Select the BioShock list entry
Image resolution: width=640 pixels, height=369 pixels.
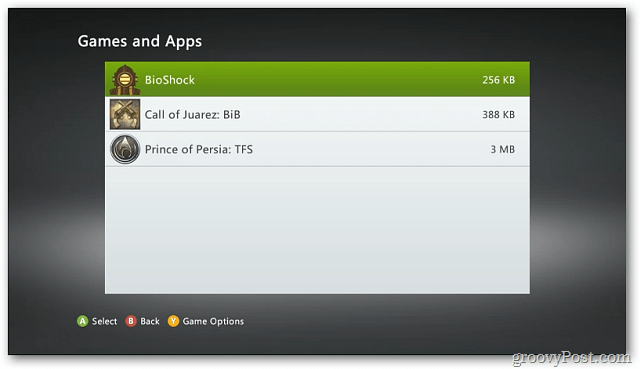tap(317, 80)
